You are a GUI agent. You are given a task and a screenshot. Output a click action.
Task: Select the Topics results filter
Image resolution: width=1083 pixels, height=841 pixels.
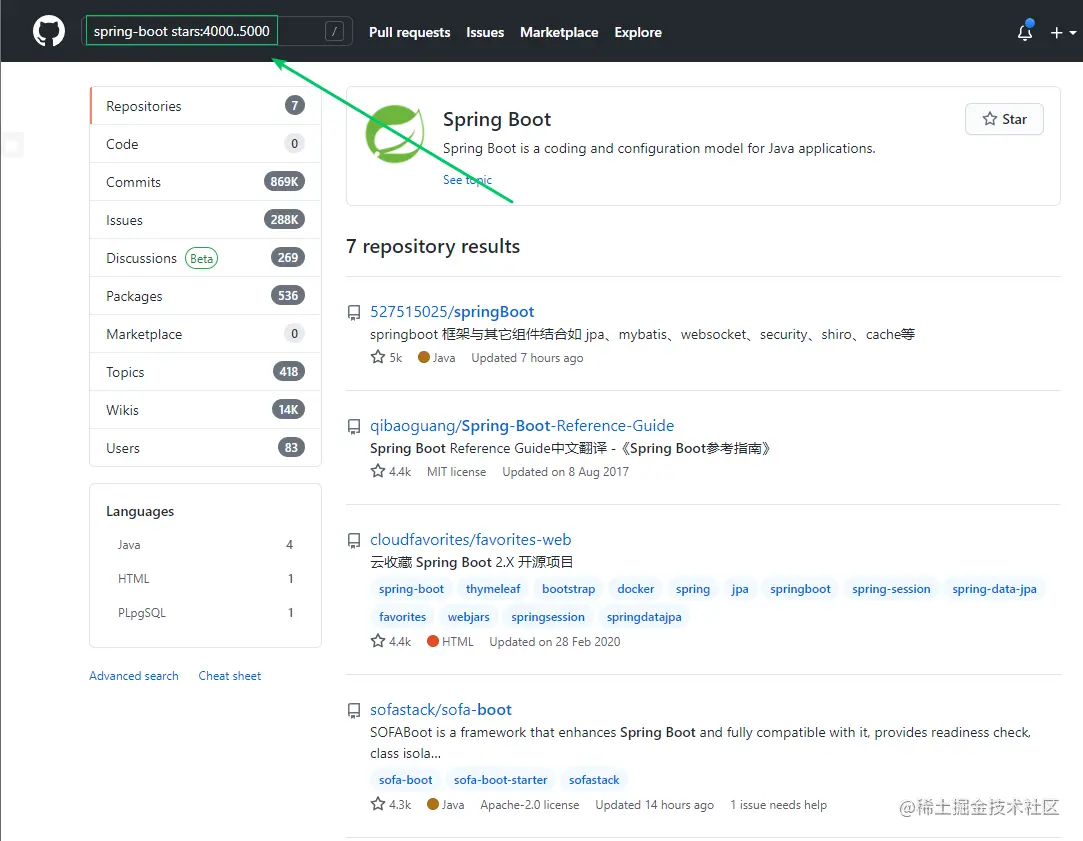pyautogui.click(x=205, y=371)
